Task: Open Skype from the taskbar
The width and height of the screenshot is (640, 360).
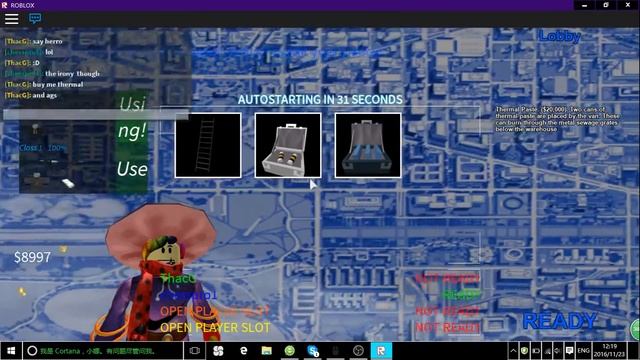Action: (313, 351)
